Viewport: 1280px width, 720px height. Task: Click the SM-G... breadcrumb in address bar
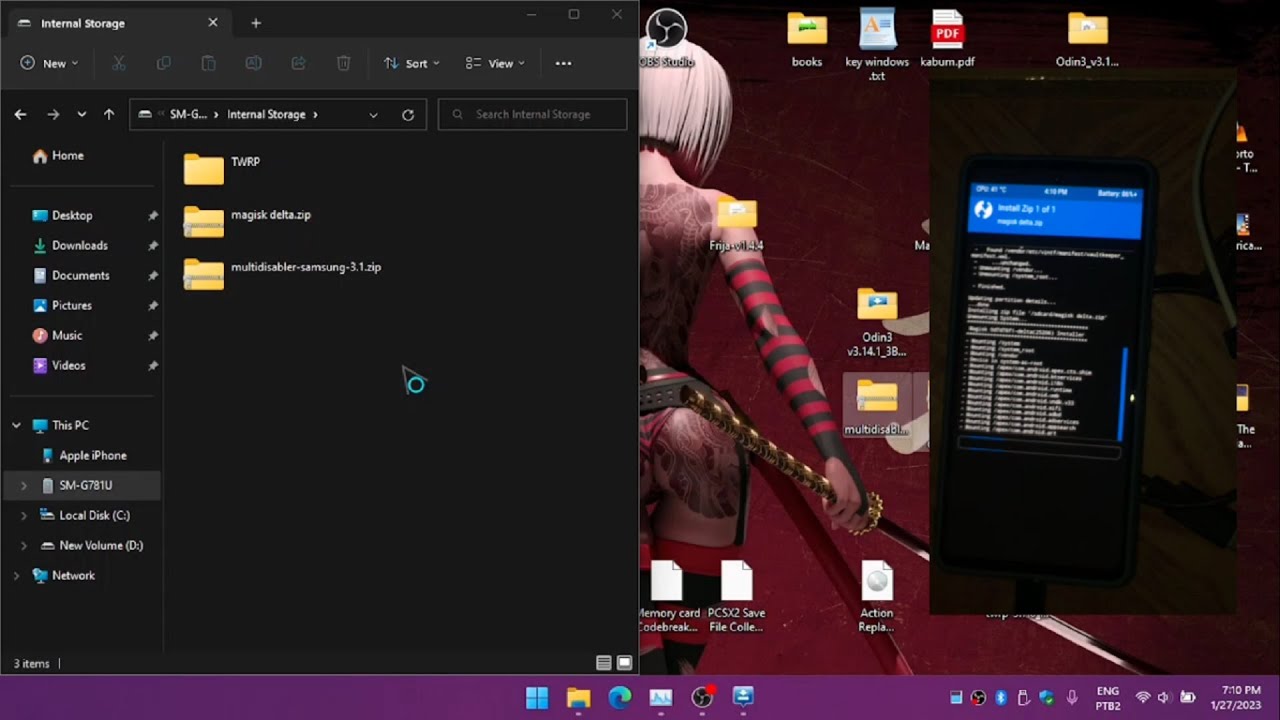[188, 115]
